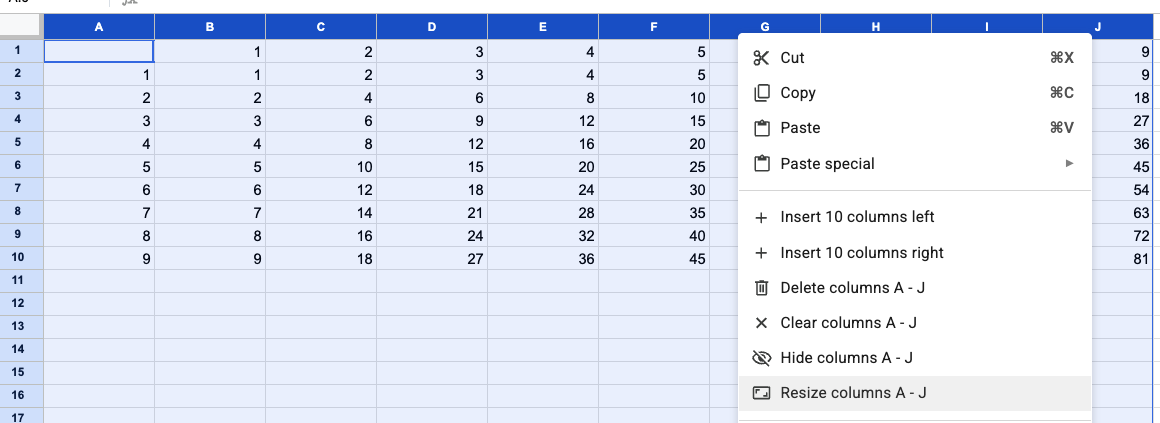Click the Resize columns icon
Viewport: 1160px width, 423px height.
pyautogui.click(x=762, y=393)
